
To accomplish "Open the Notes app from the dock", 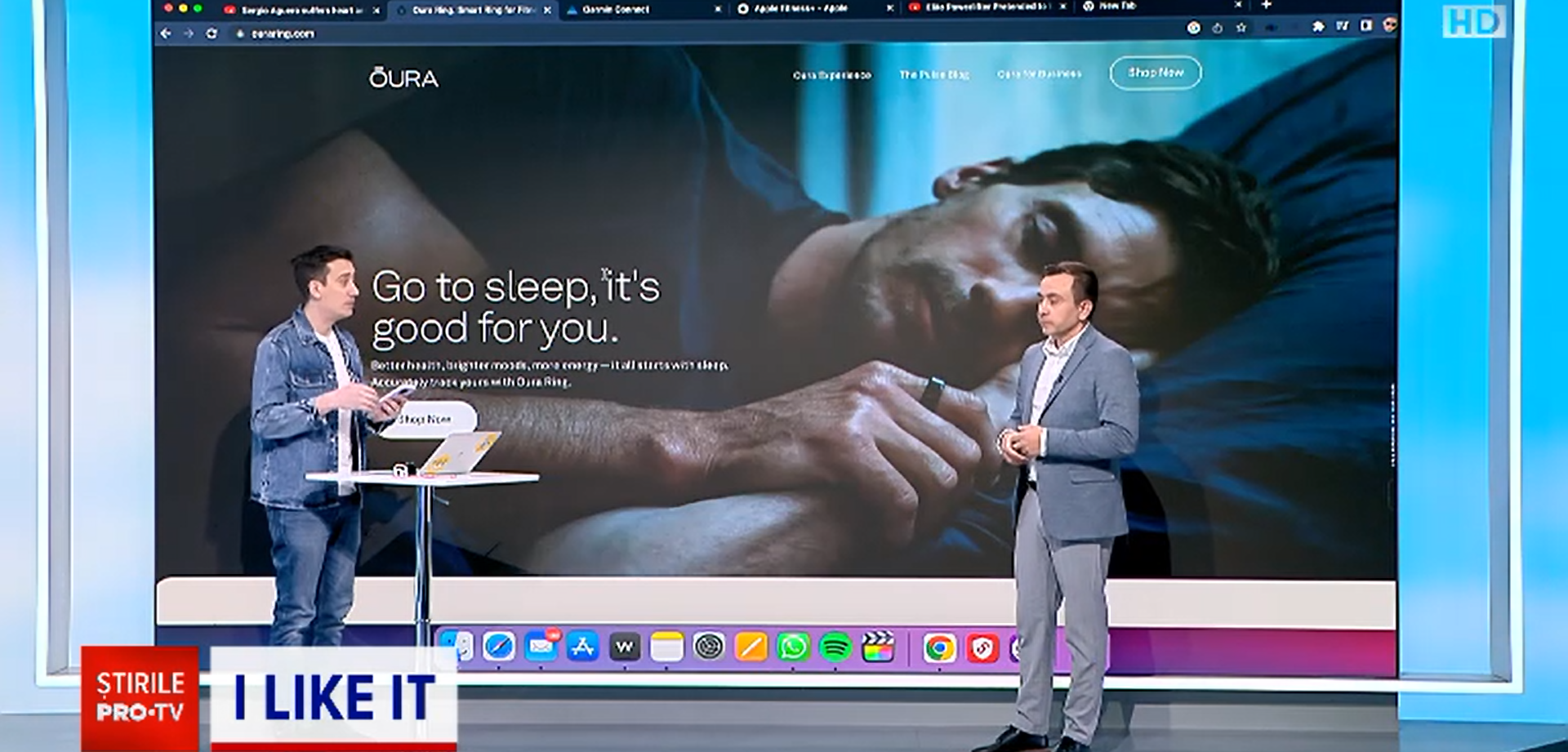I will [666, 647].
